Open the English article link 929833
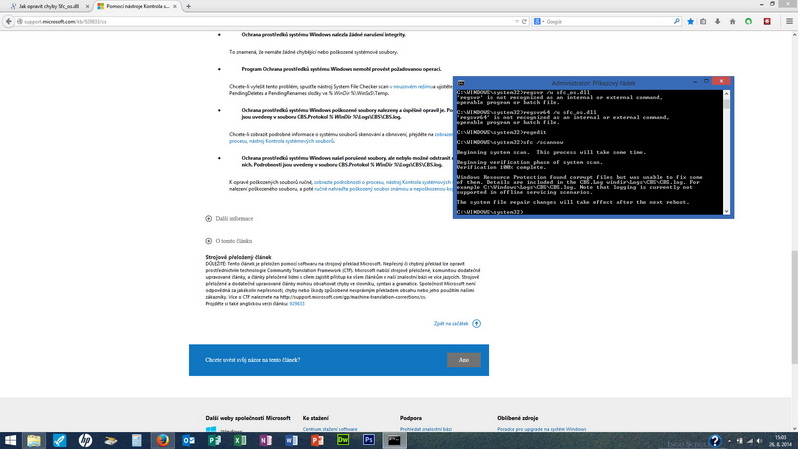 click(297, 303)
